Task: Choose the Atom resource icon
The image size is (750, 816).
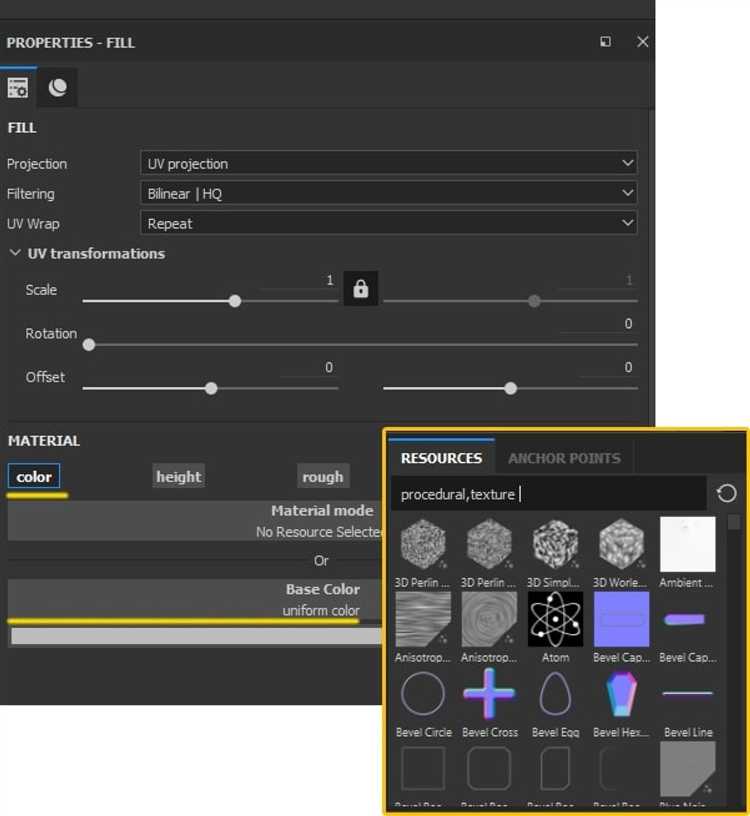Action: pyautogui.click(x=555, y=619)
